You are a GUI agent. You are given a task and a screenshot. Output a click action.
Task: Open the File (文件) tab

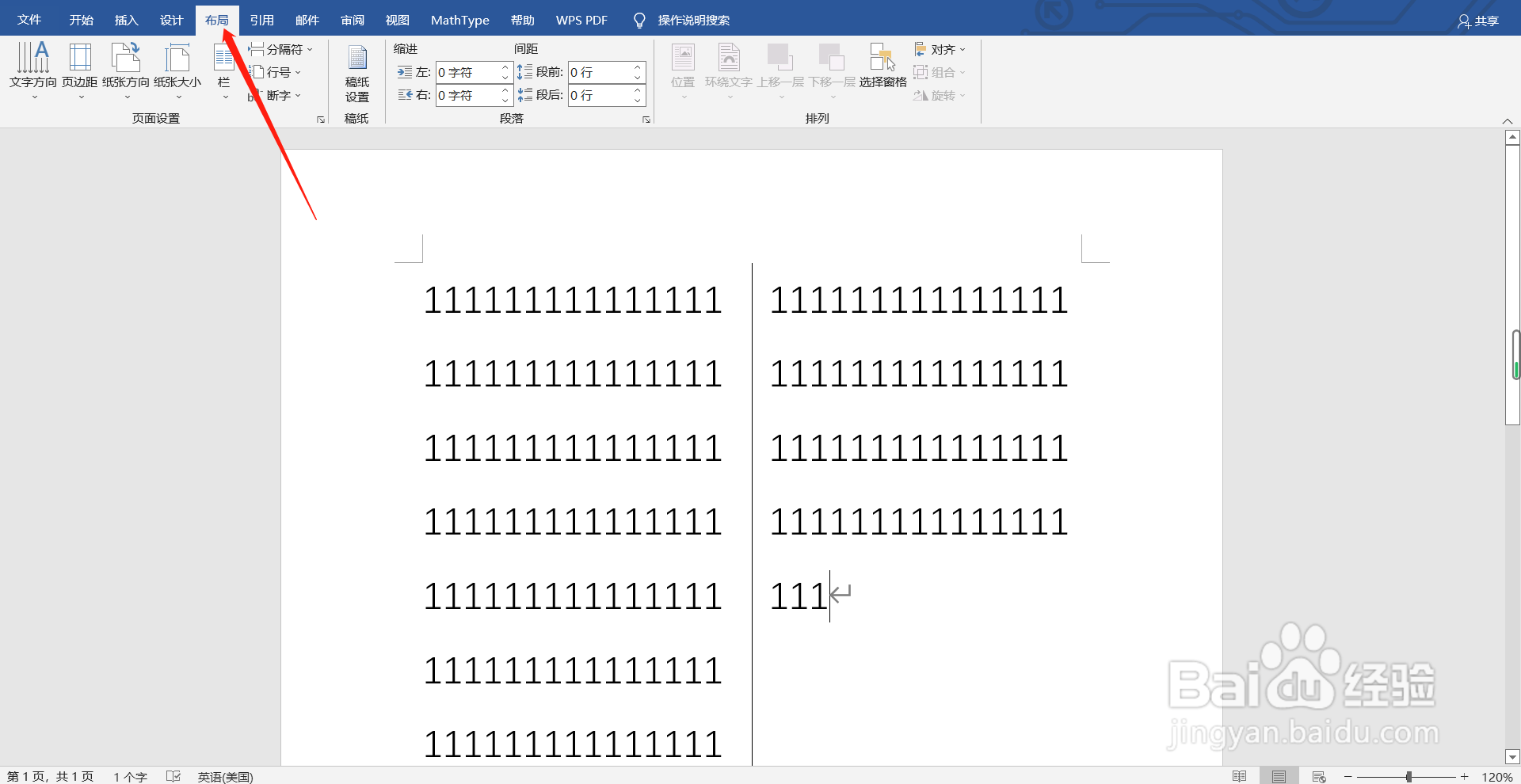coord(29,20)
